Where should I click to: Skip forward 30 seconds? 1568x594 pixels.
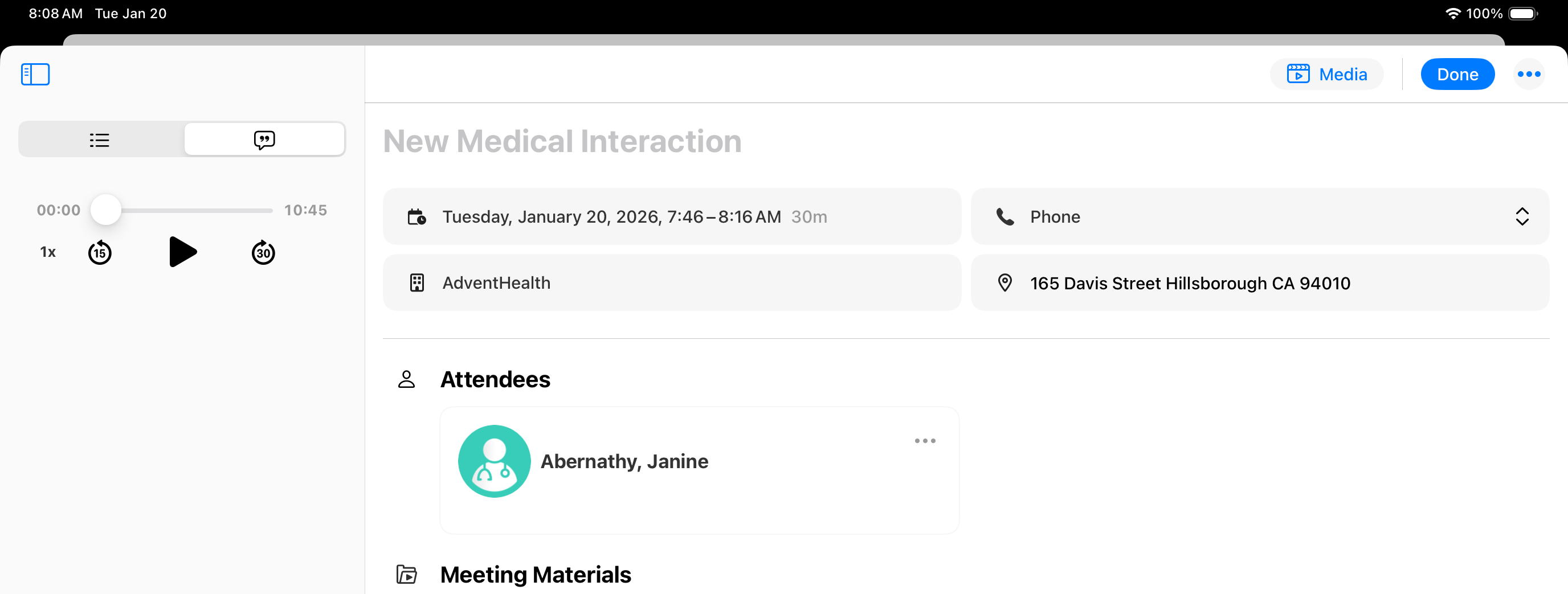[263, 252]
